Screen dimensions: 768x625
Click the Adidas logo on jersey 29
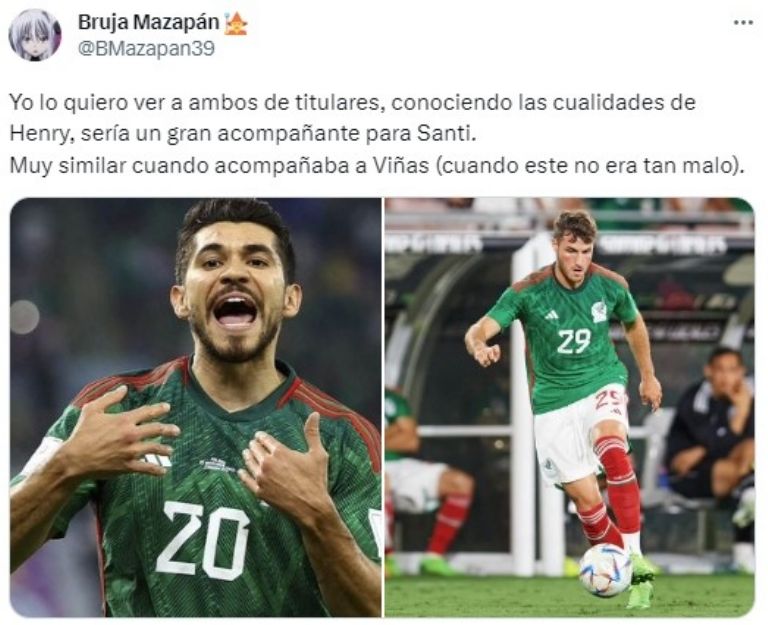(551, 315)
